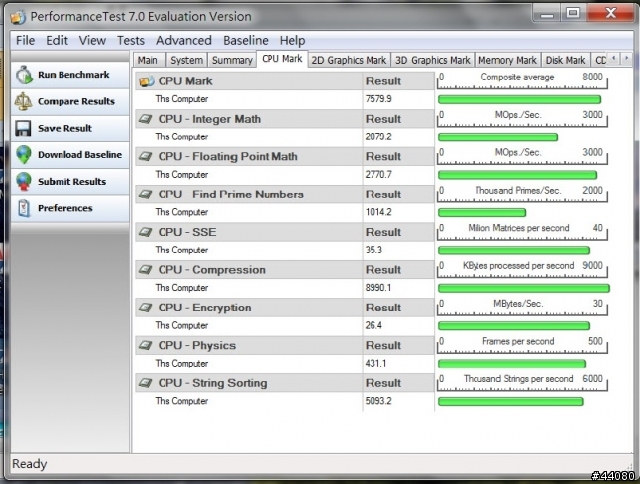
Task: Select the SSE value 35.3
Action: click(373, 250)
